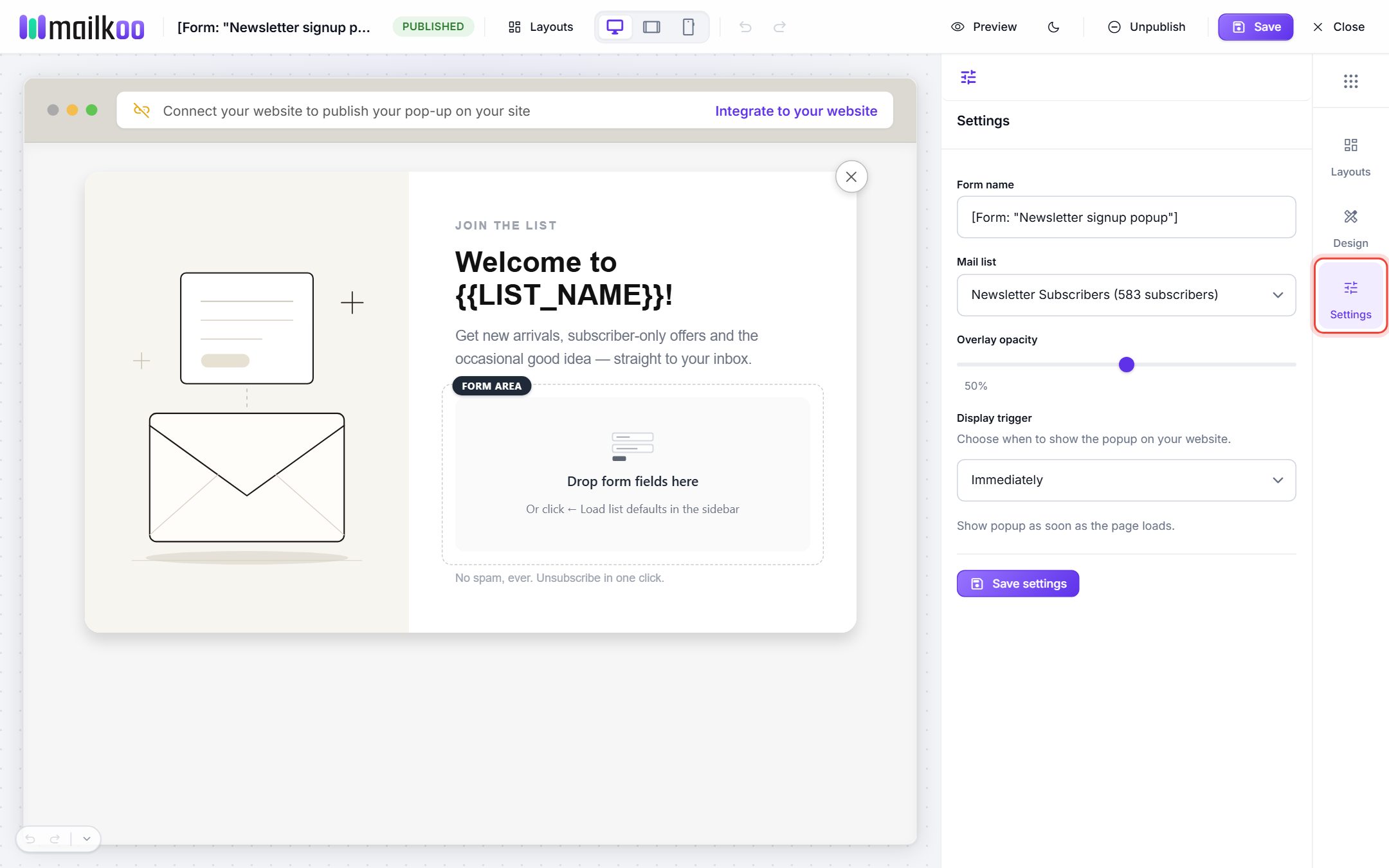Open the Design sidebar tab

(1350, 228)
